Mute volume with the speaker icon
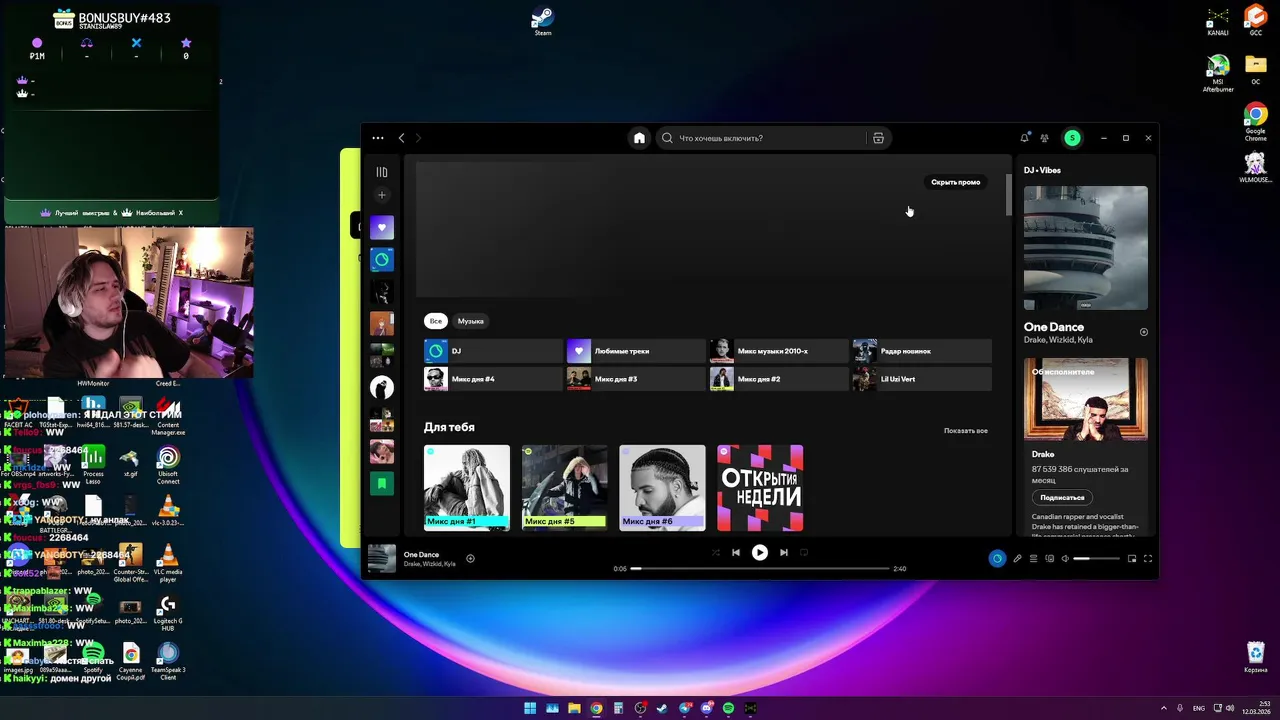Image resolution: width=1280 pixels, height=720 pixels. (x=1065, y=559)
